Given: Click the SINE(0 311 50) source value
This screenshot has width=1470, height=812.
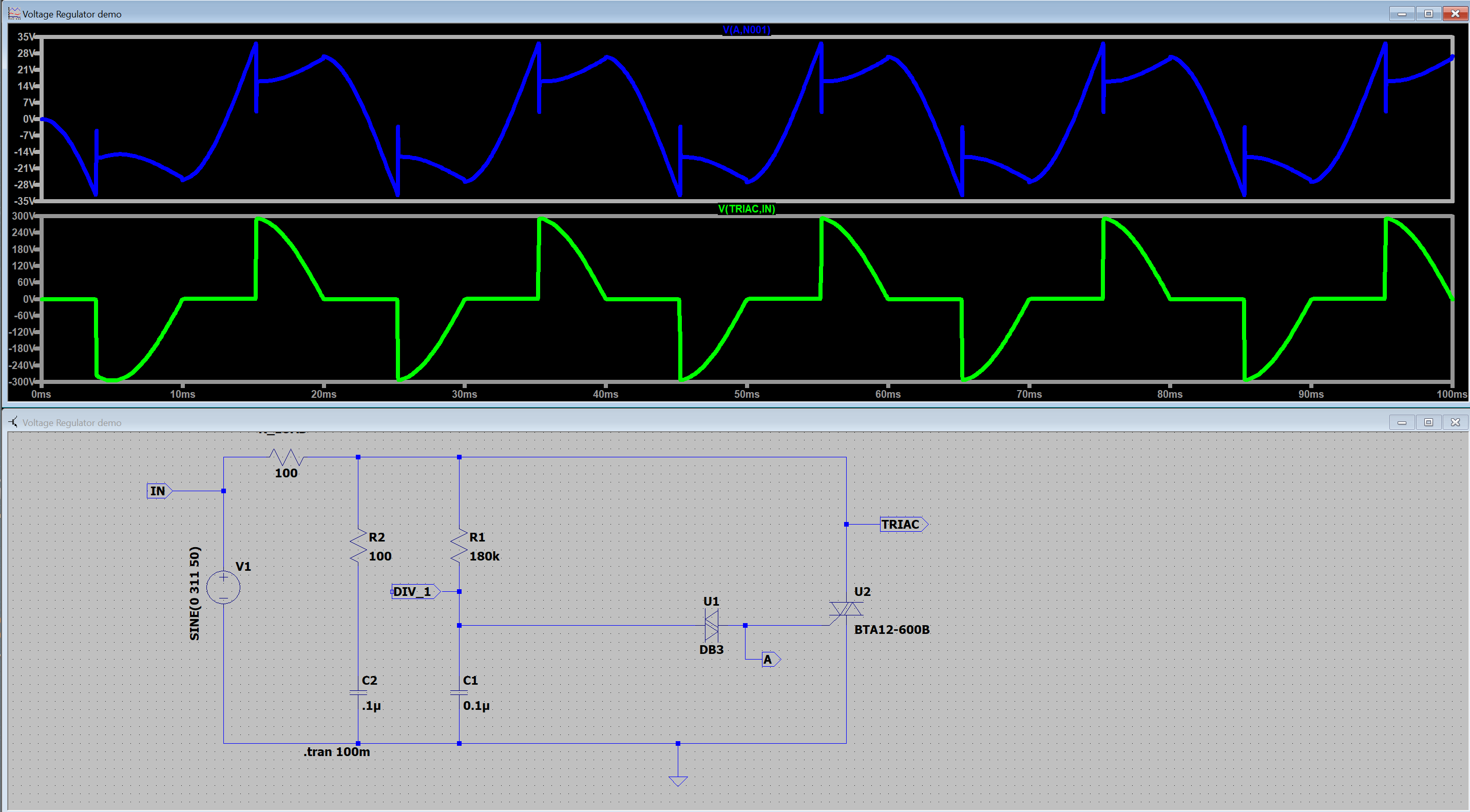Looking at the screenshot, I should 195,593.
